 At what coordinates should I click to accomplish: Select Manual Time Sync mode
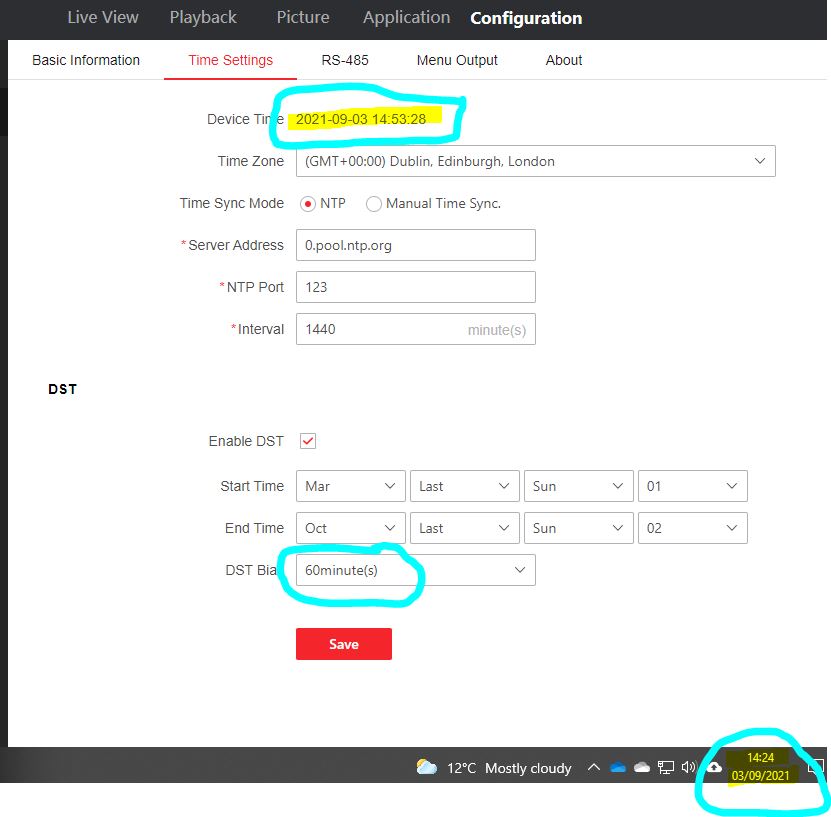(x=373, y=203)
